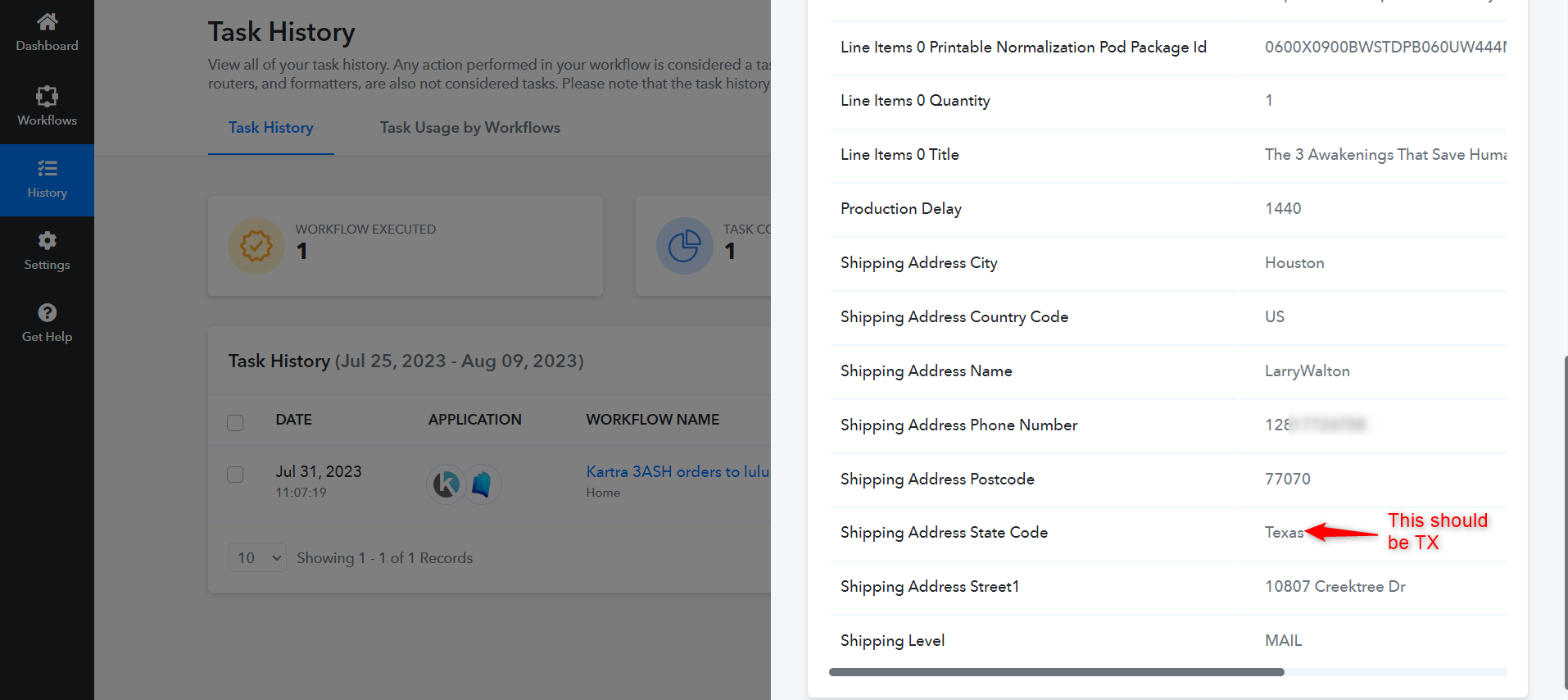Click the Get Help question icon

coord(47,312)
